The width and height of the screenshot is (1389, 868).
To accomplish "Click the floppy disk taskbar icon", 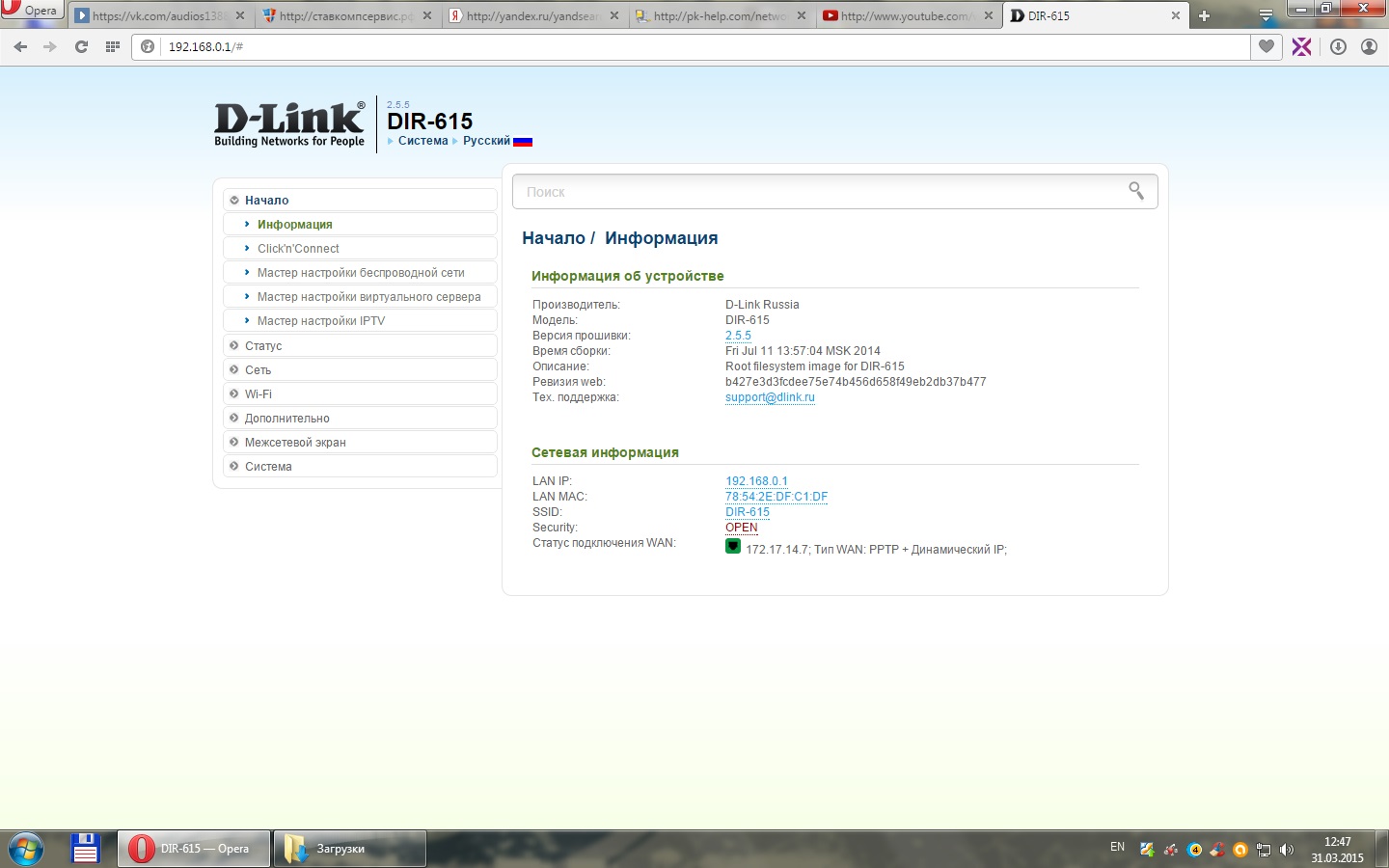I will pos(86,848).
